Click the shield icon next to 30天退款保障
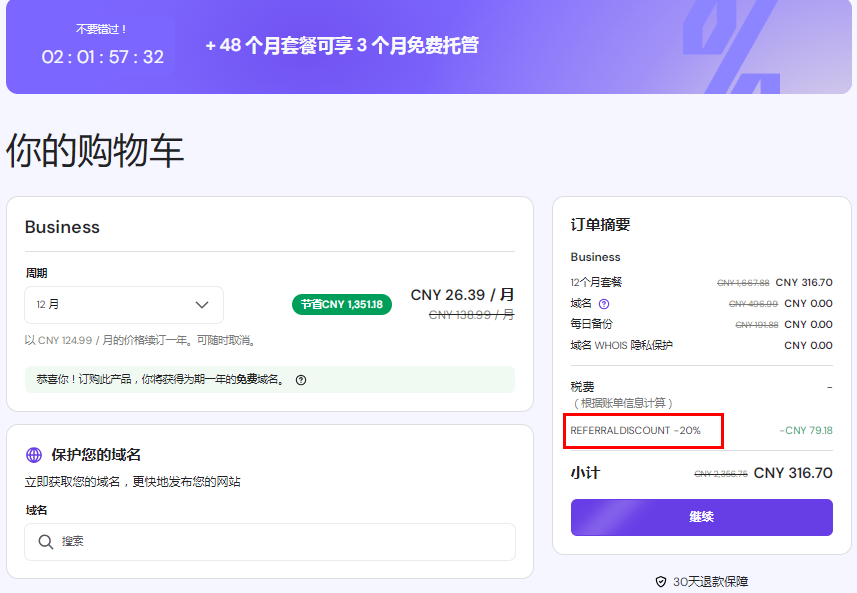The width and height of the screenshot is (857, 593). pyautogui.click(x=659, y=580)
